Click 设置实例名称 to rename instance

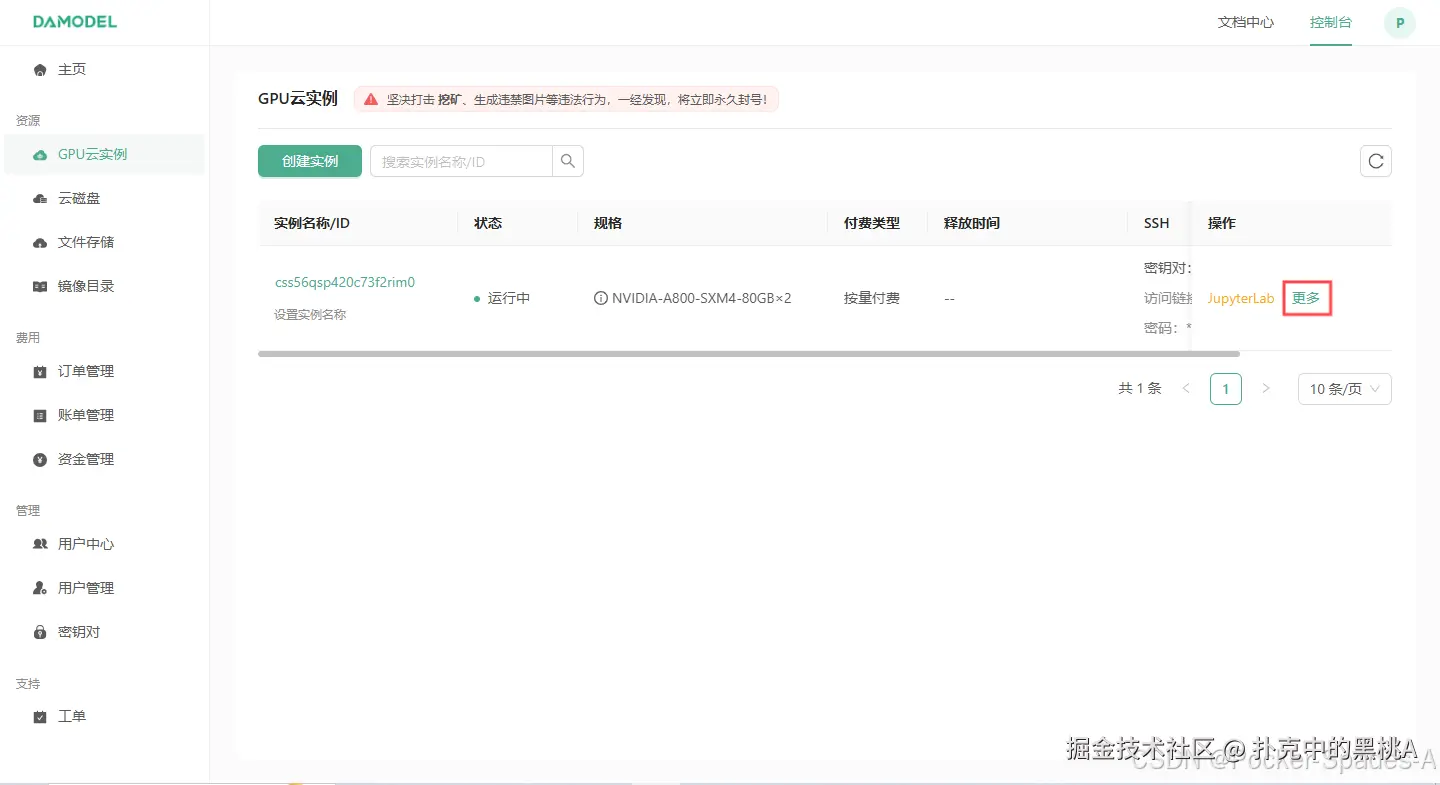[310, 315]
